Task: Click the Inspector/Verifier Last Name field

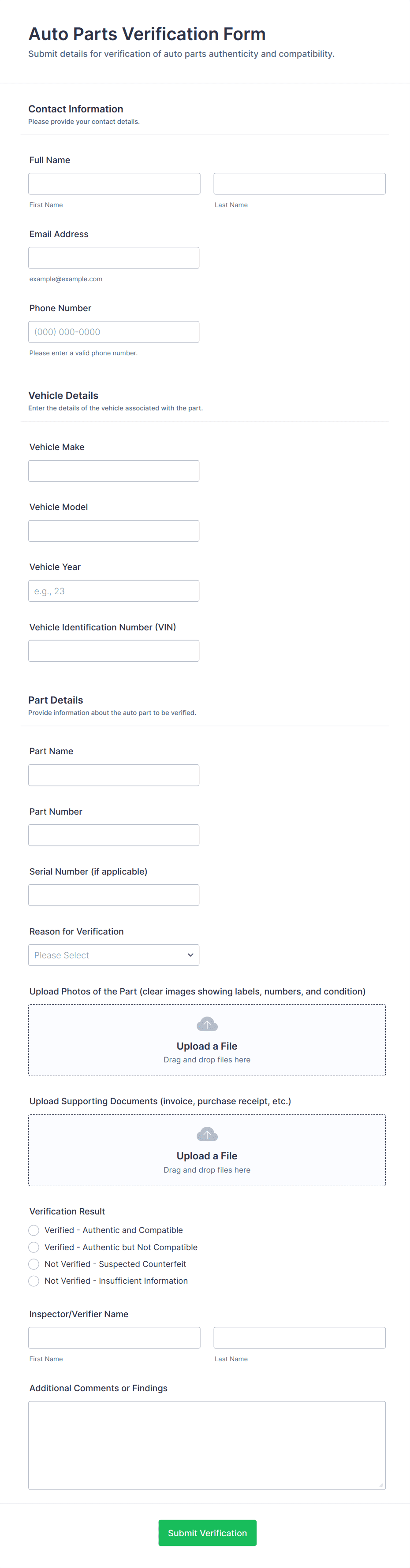Action: 299,1338
